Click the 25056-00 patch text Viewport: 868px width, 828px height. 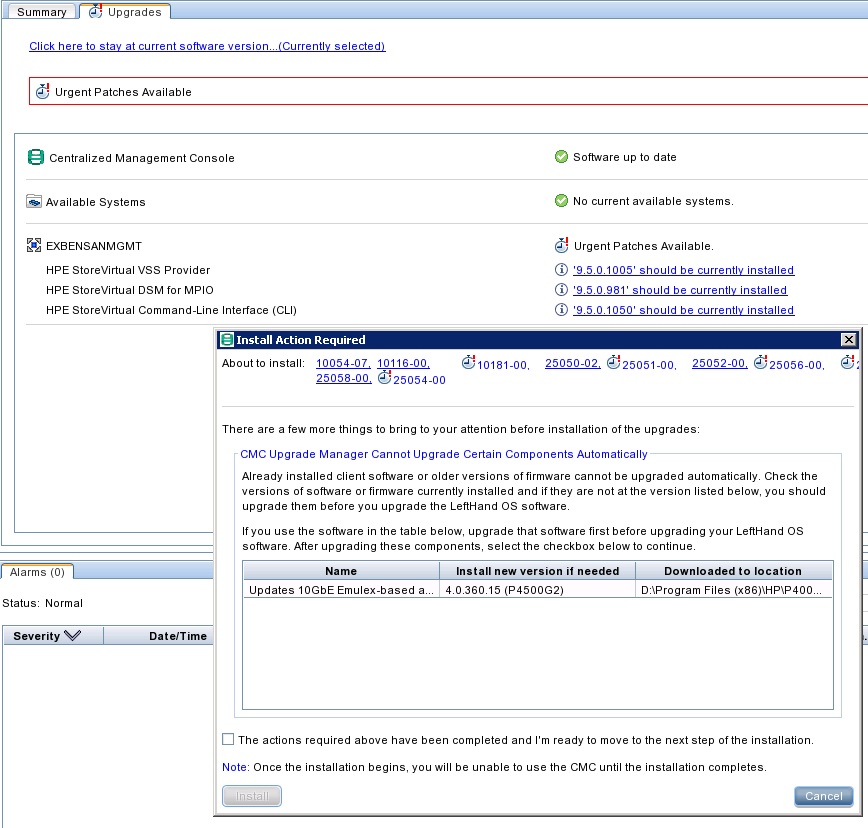click(797, 365)
